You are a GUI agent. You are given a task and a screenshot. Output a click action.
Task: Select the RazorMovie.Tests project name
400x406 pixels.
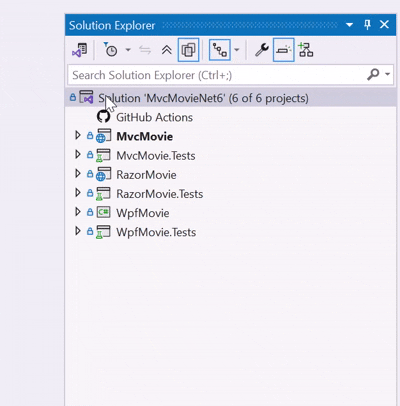coord(159,194)
